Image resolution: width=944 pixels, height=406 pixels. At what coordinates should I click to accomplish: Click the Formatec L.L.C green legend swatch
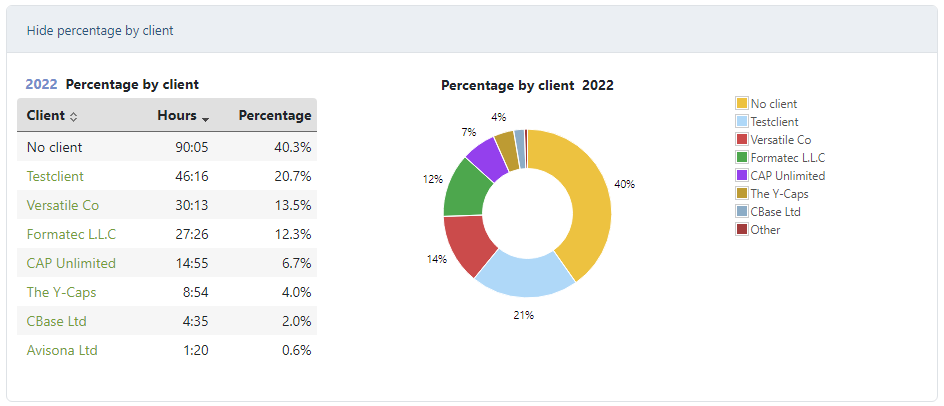coord(742,157)
